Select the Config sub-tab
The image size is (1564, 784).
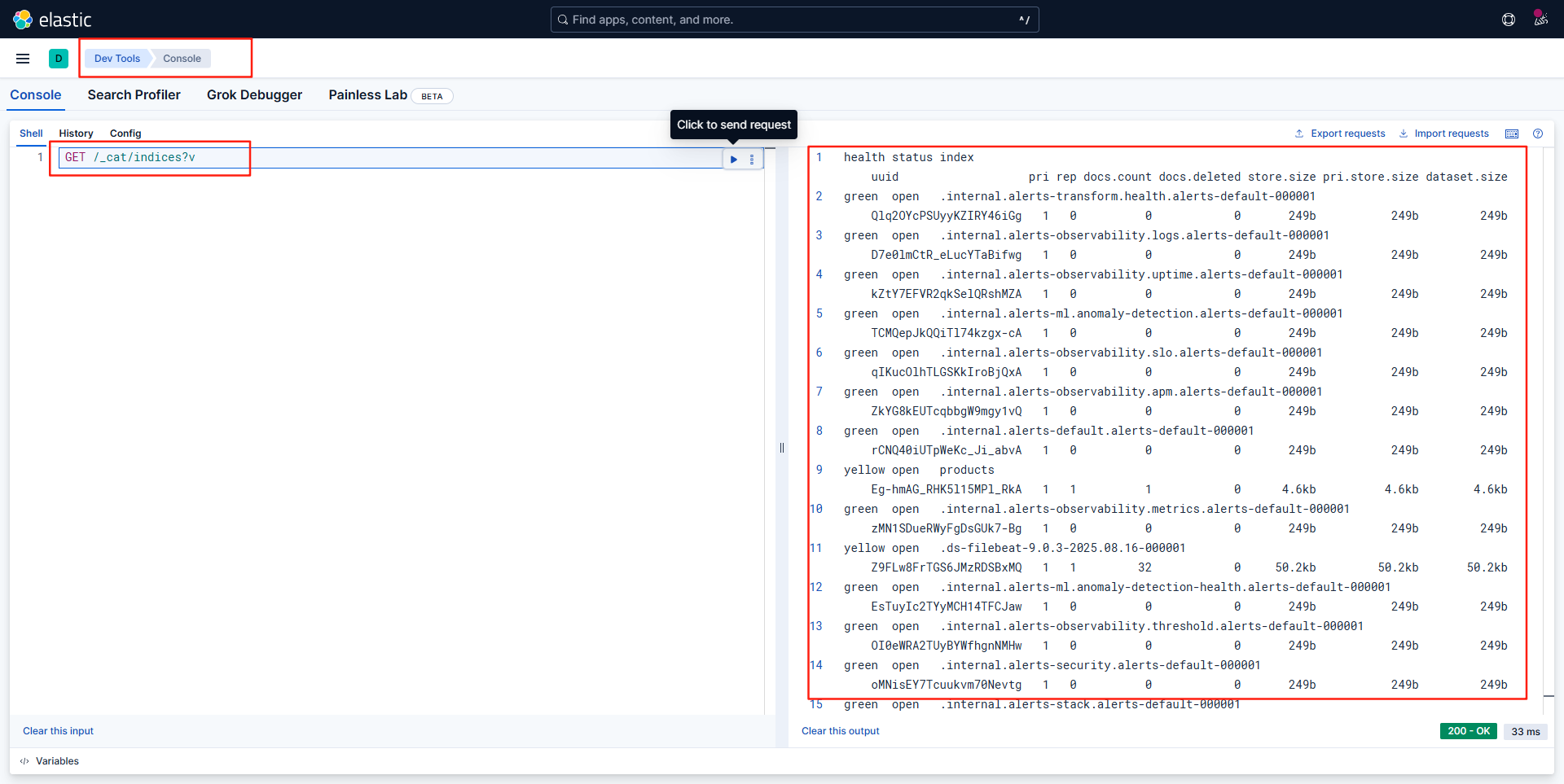click(x=125, y=134)
